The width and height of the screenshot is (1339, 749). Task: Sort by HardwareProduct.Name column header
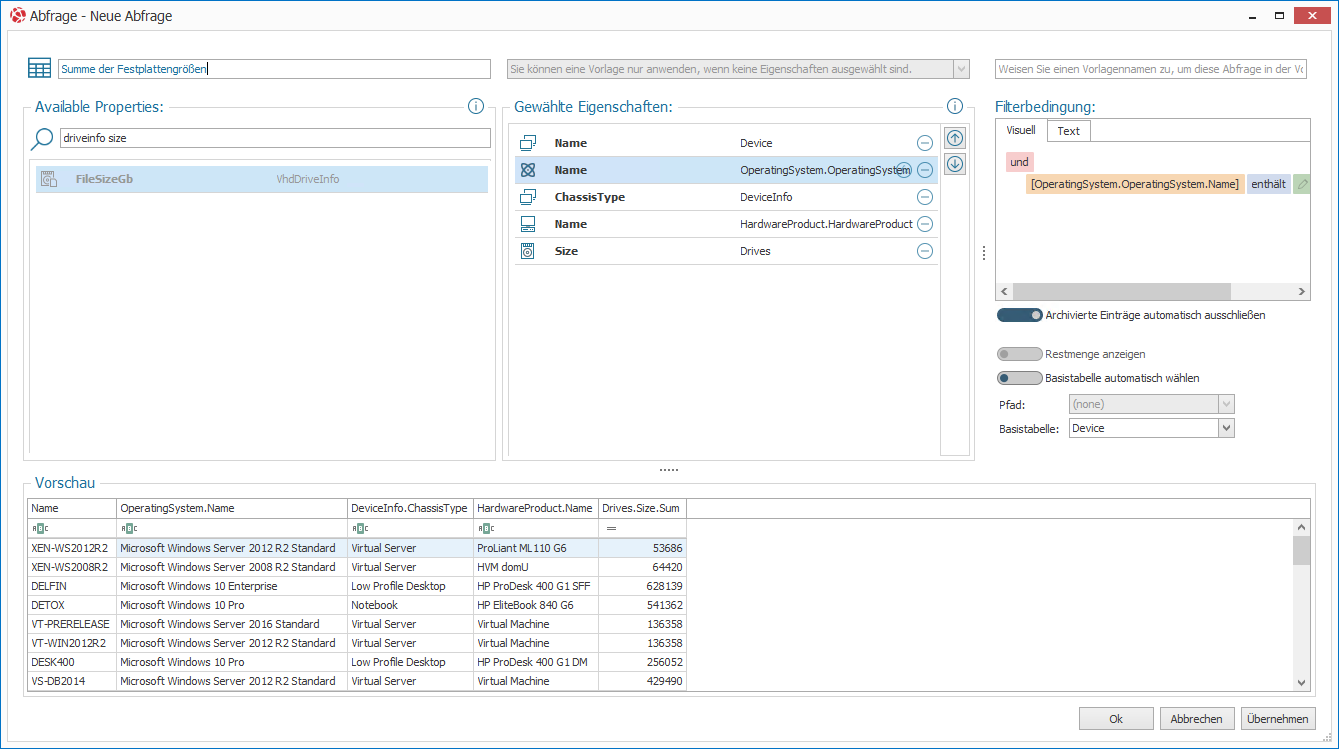click(x=535, y=508)
